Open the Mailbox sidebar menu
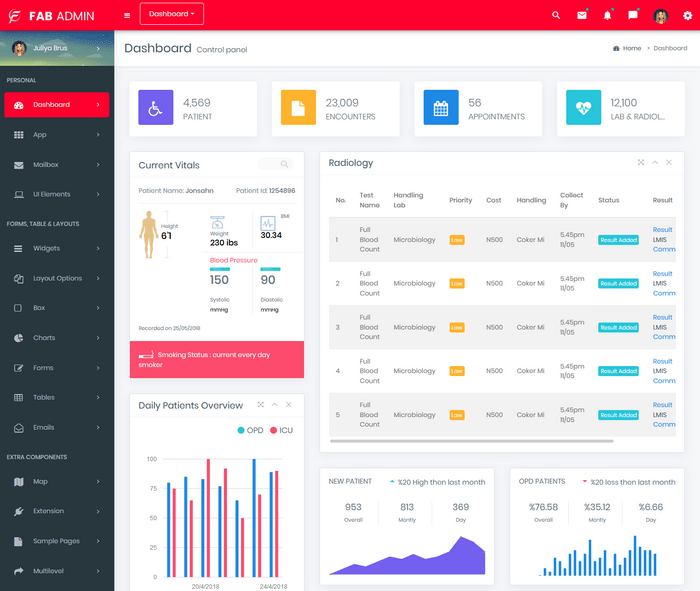 (57, 165)
